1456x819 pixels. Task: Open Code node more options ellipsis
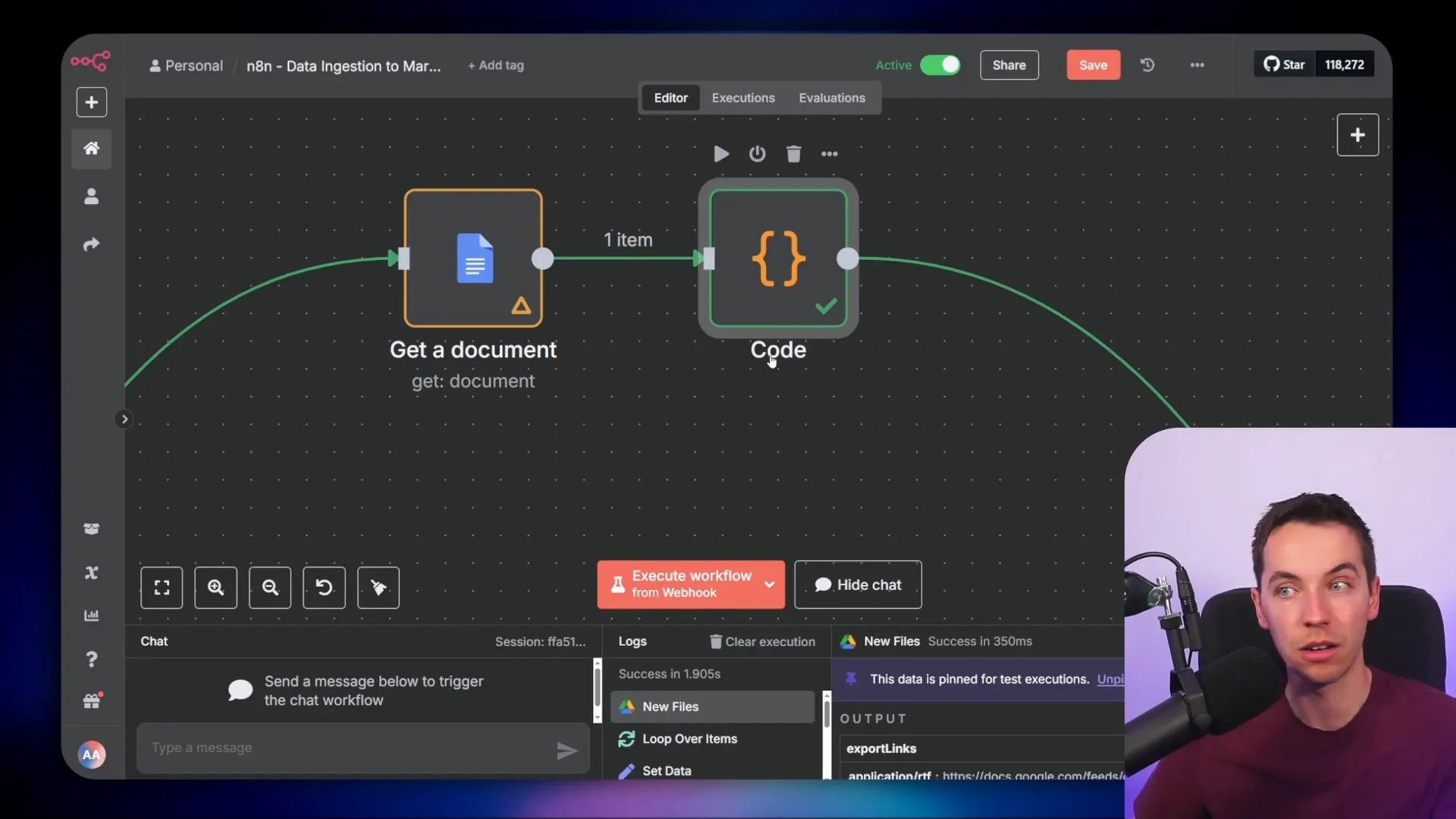(x=830, y=154)
